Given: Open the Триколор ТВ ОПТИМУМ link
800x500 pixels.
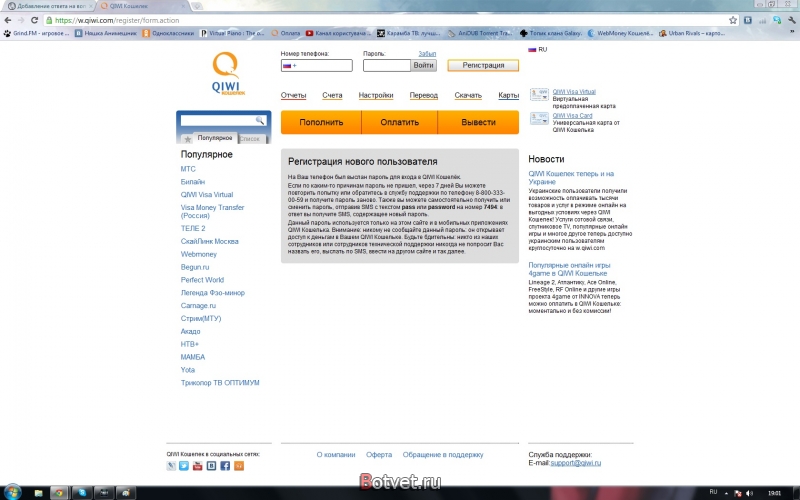Looking at the screenshot, I should click(220, 383).
